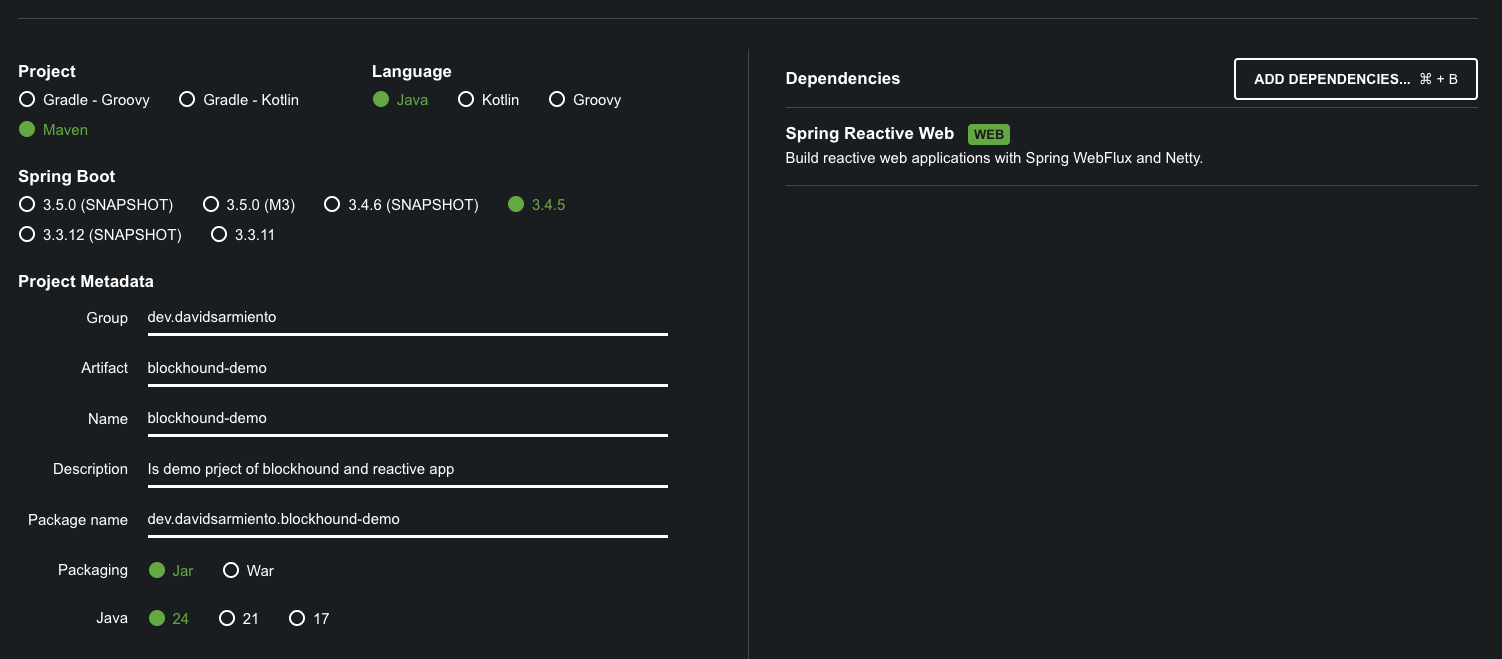Edit the project Name field
The width and height of the screenshot is (1502, 659).
(407, 419)
